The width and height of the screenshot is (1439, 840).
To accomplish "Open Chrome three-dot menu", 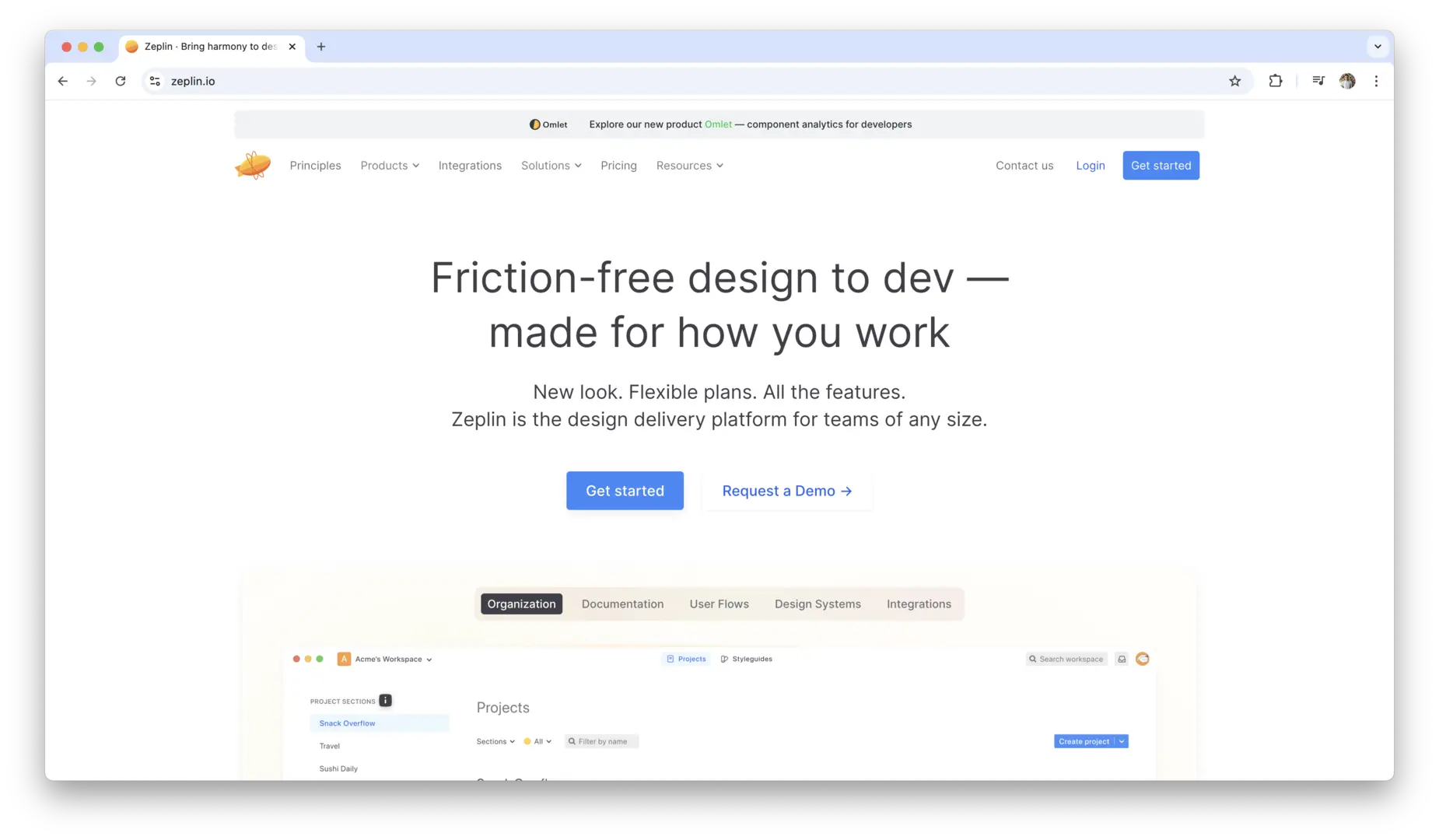I will point(1376,81).
